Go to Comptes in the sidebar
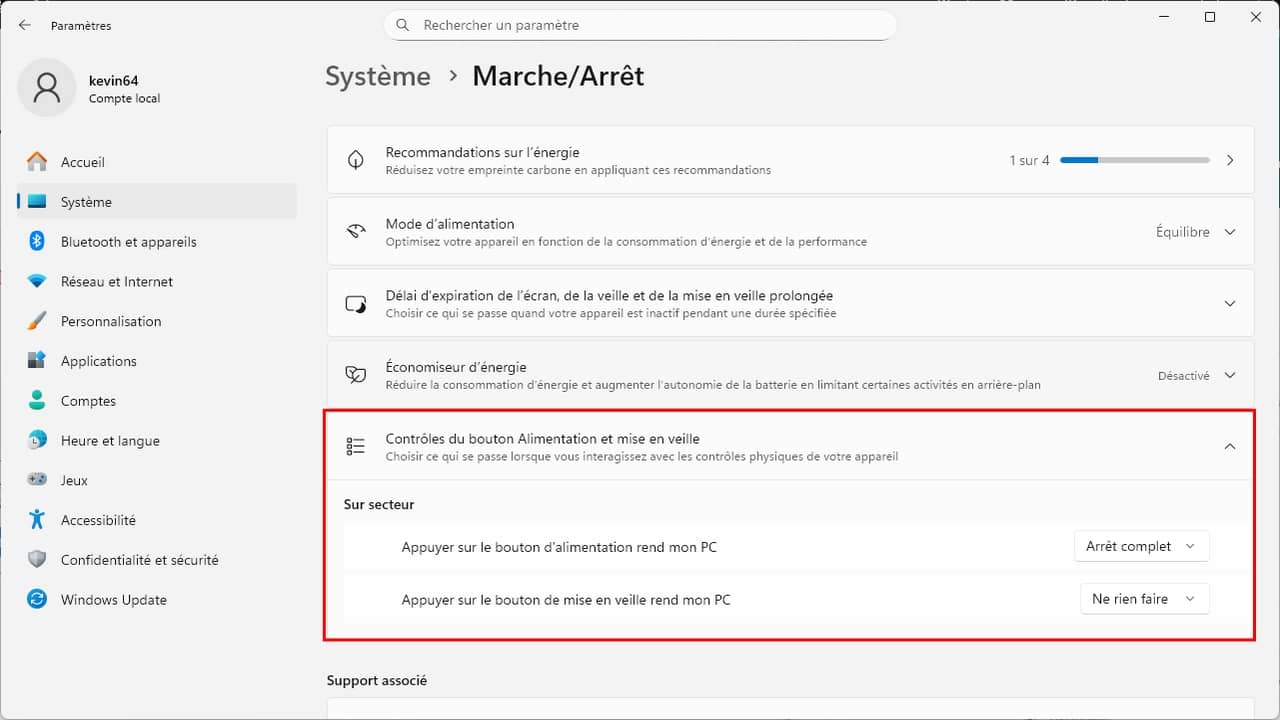The height and width of the screenshot is (720, 1280). [x=88, y=401]
